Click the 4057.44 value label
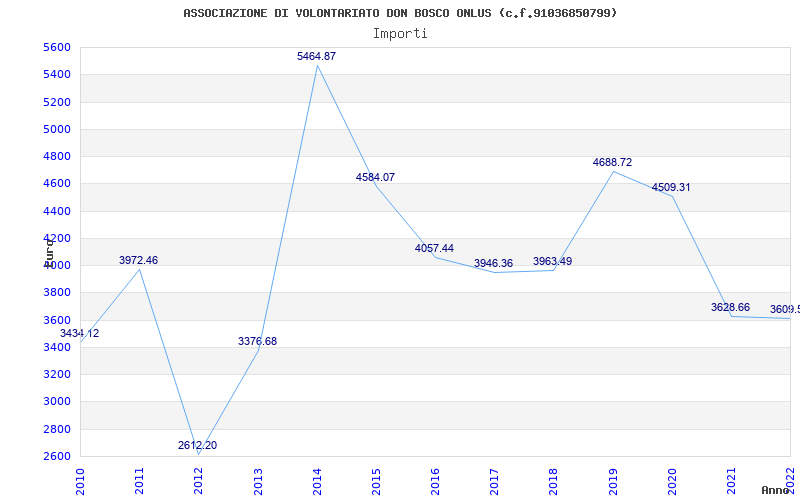Viewport: 800px width, 500px height. coord(434,248)
